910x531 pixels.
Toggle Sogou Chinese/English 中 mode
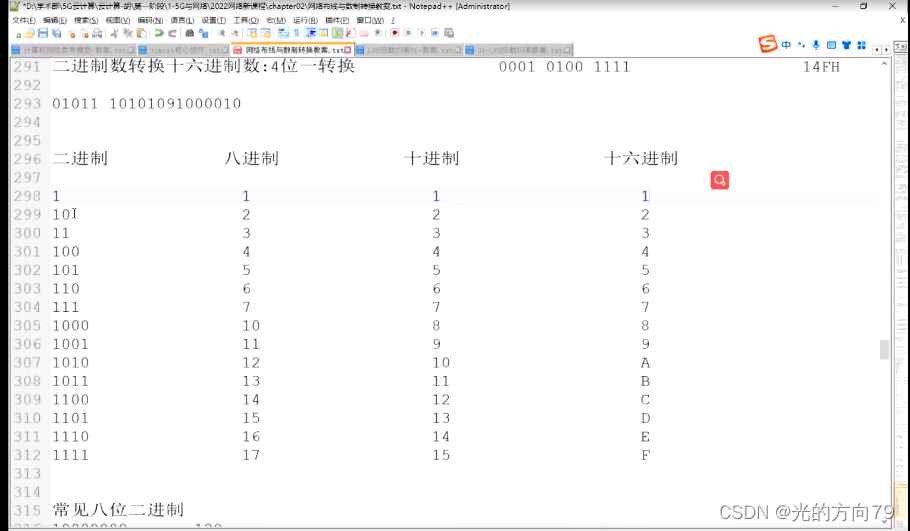click(786, 45)
